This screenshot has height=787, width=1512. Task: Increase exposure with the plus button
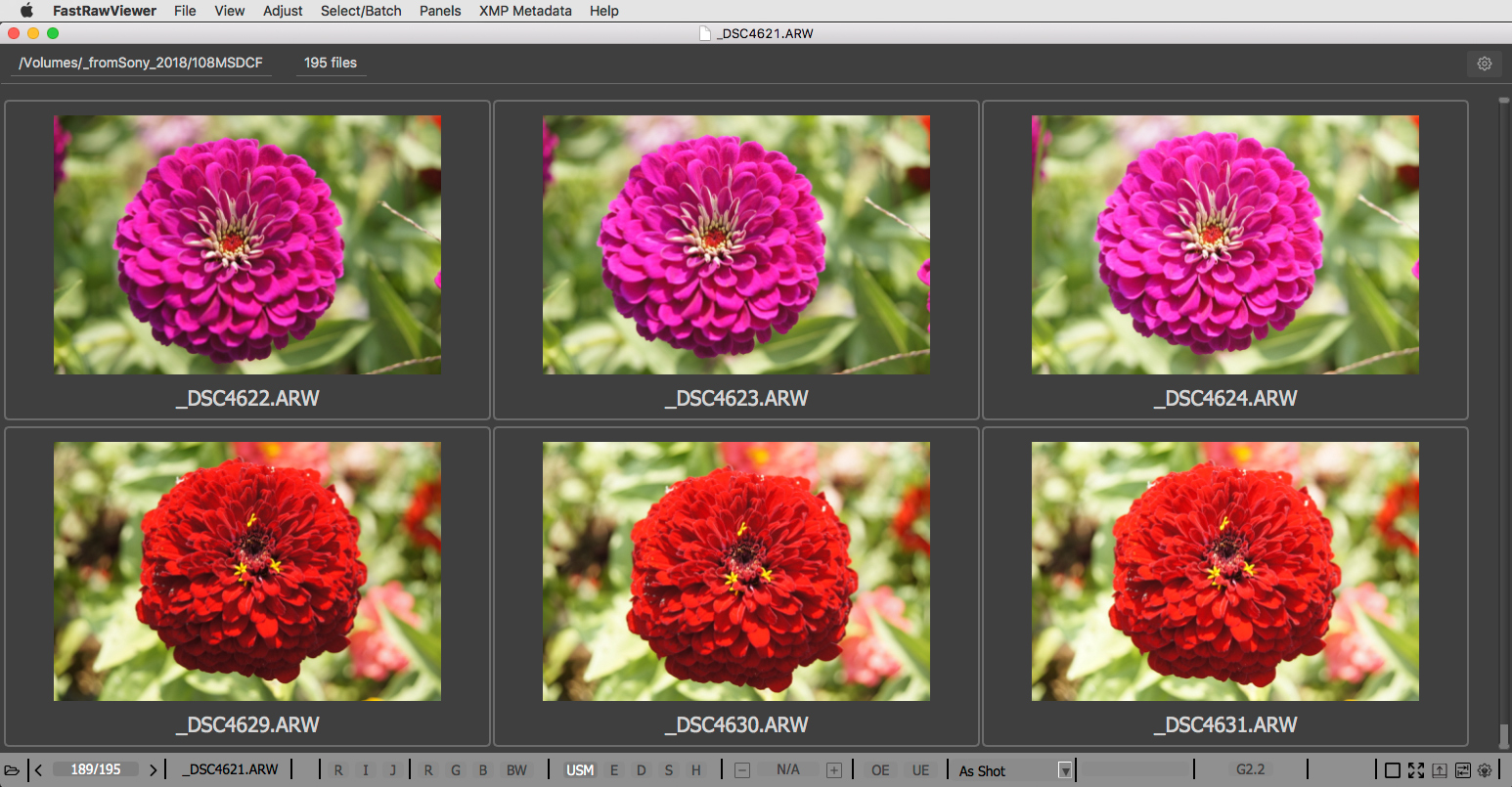click(x=834, y=770)
